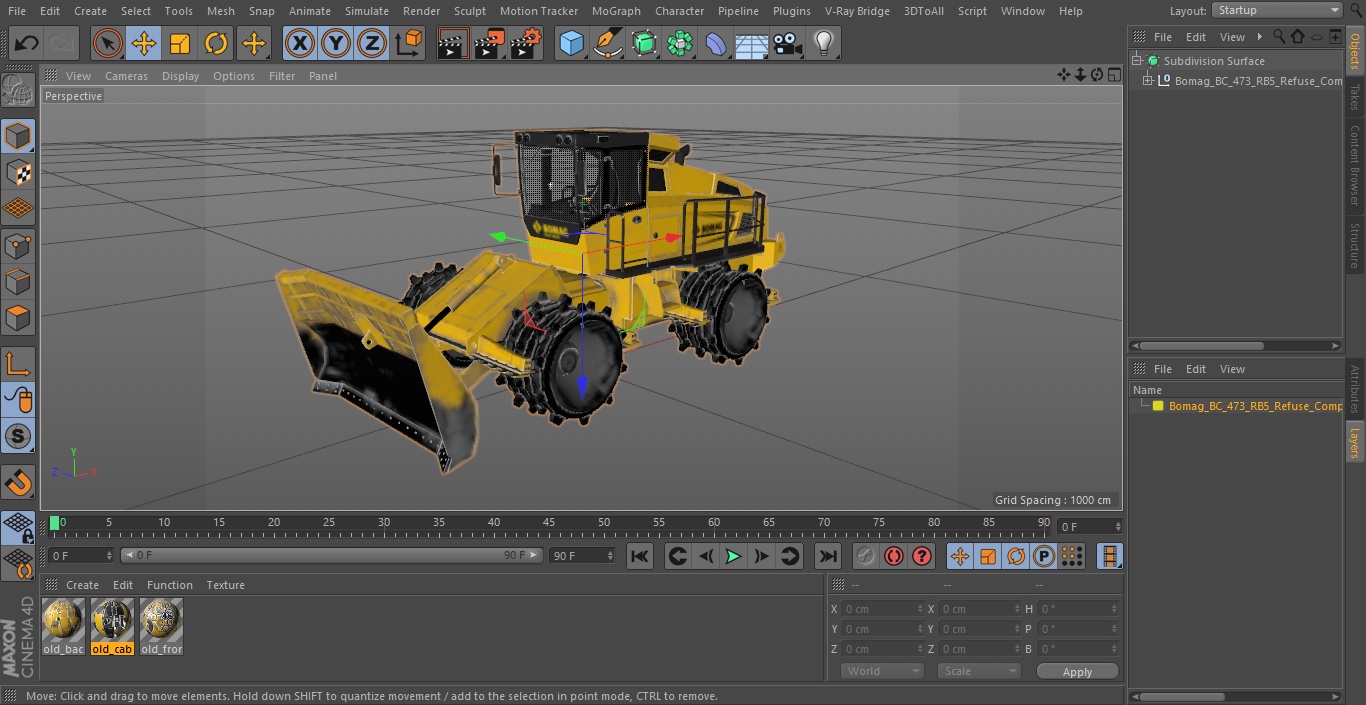The image size is (1366, 705).
Task: Open the spline pen tool
Action: 608,43
